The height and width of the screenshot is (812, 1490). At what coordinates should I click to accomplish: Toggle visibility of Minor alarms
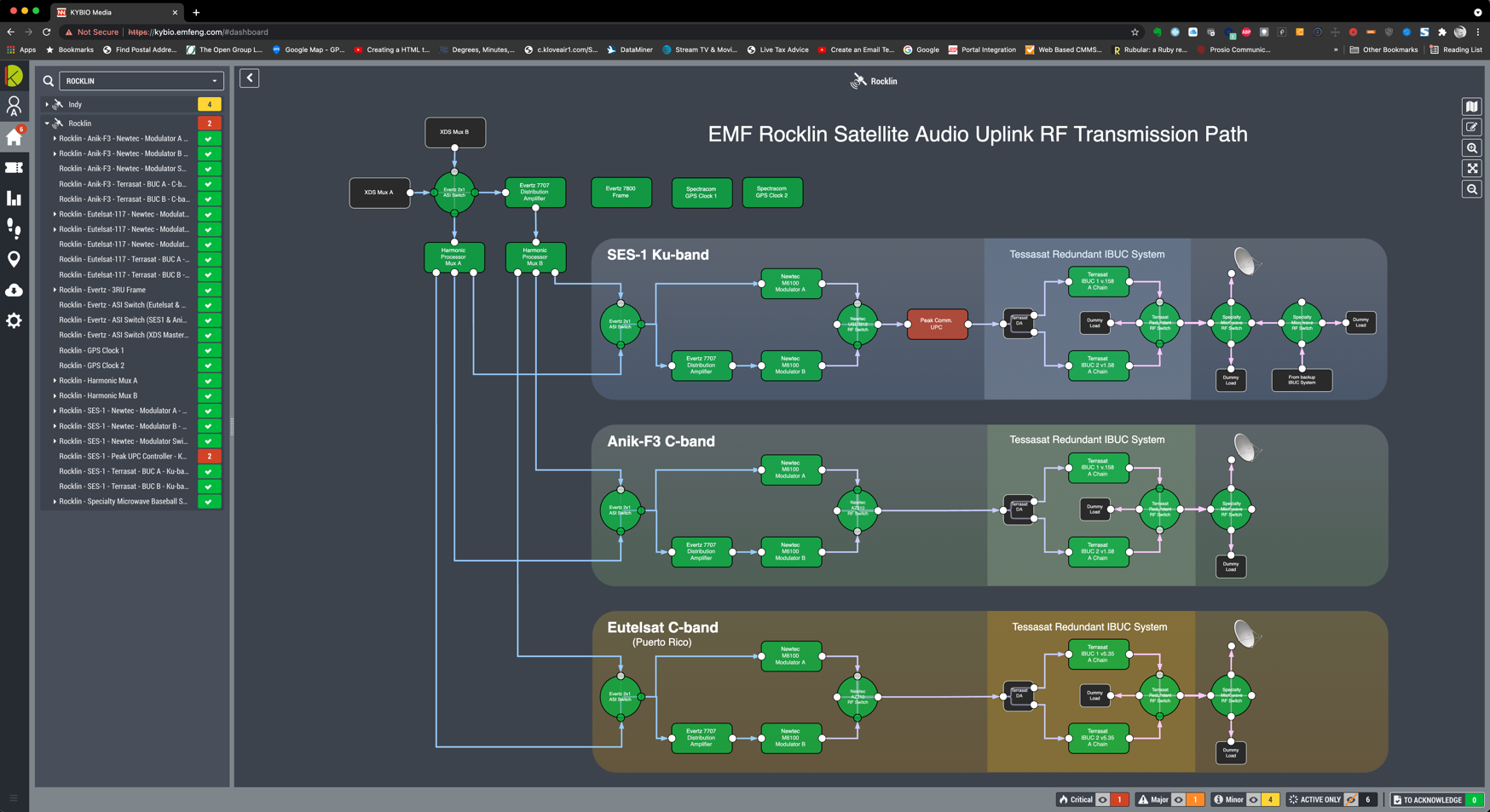coord(1254,800)
